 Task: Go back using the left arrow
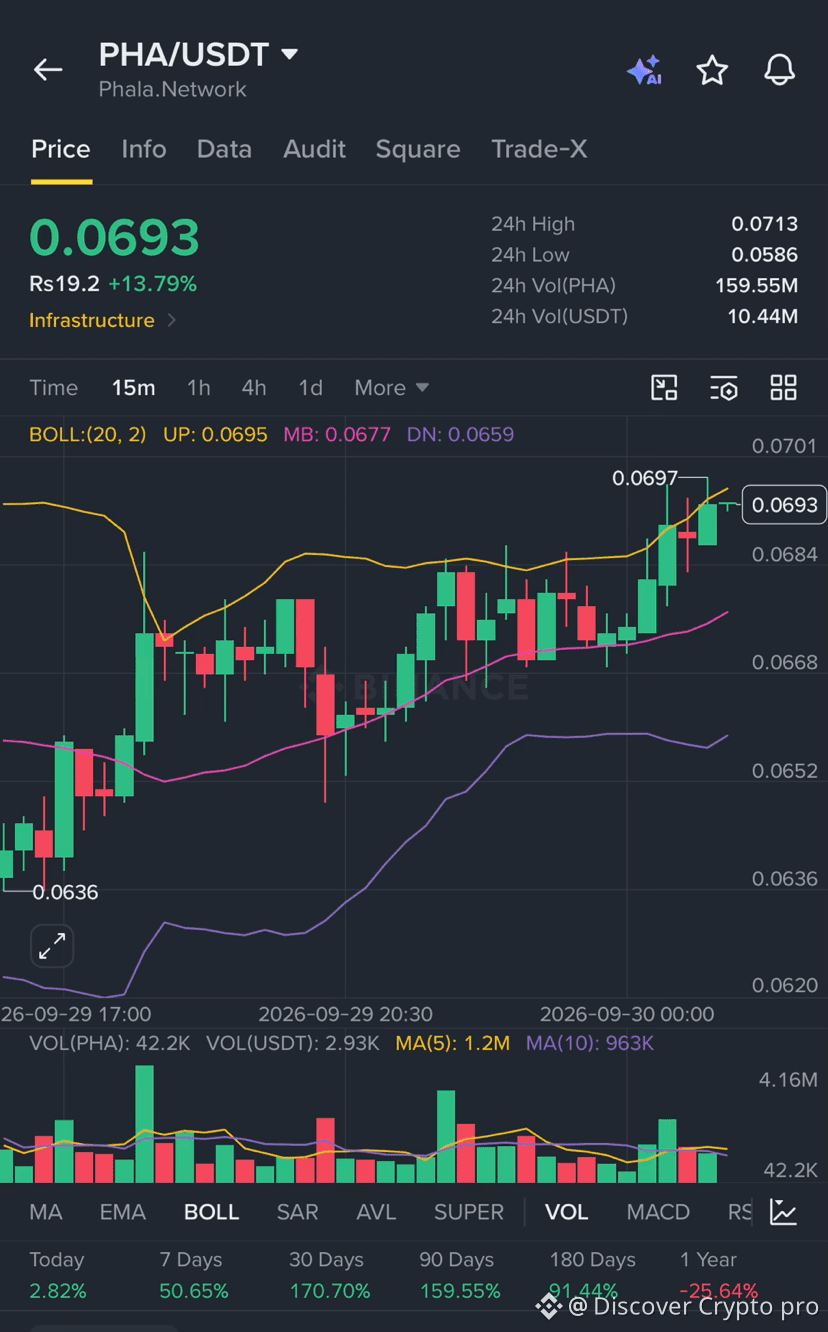48,69
